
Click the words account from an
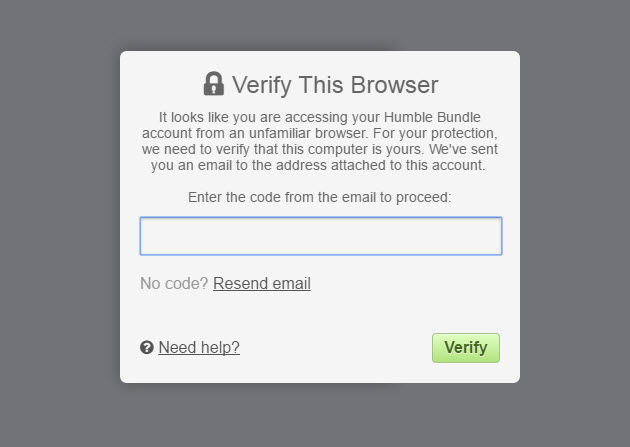click(x=193, y=133)
